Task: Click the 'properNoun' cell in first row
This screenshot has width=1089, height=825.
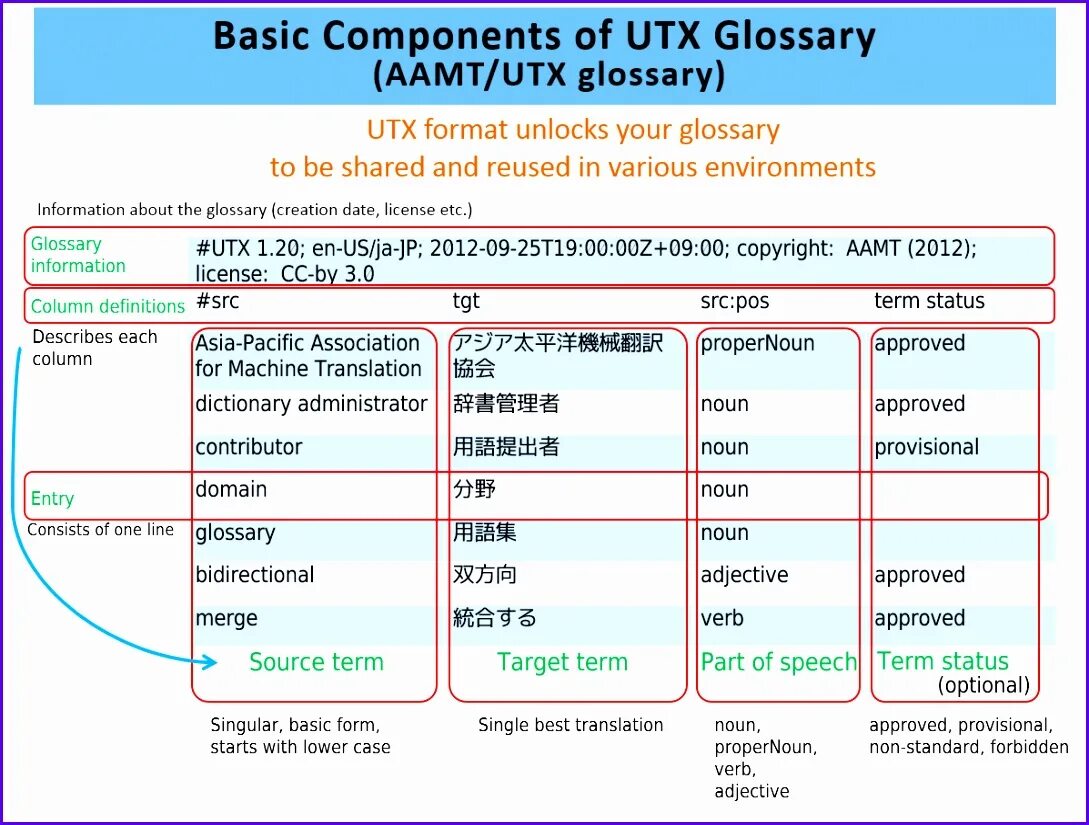Action: click(x=757, y=343)
